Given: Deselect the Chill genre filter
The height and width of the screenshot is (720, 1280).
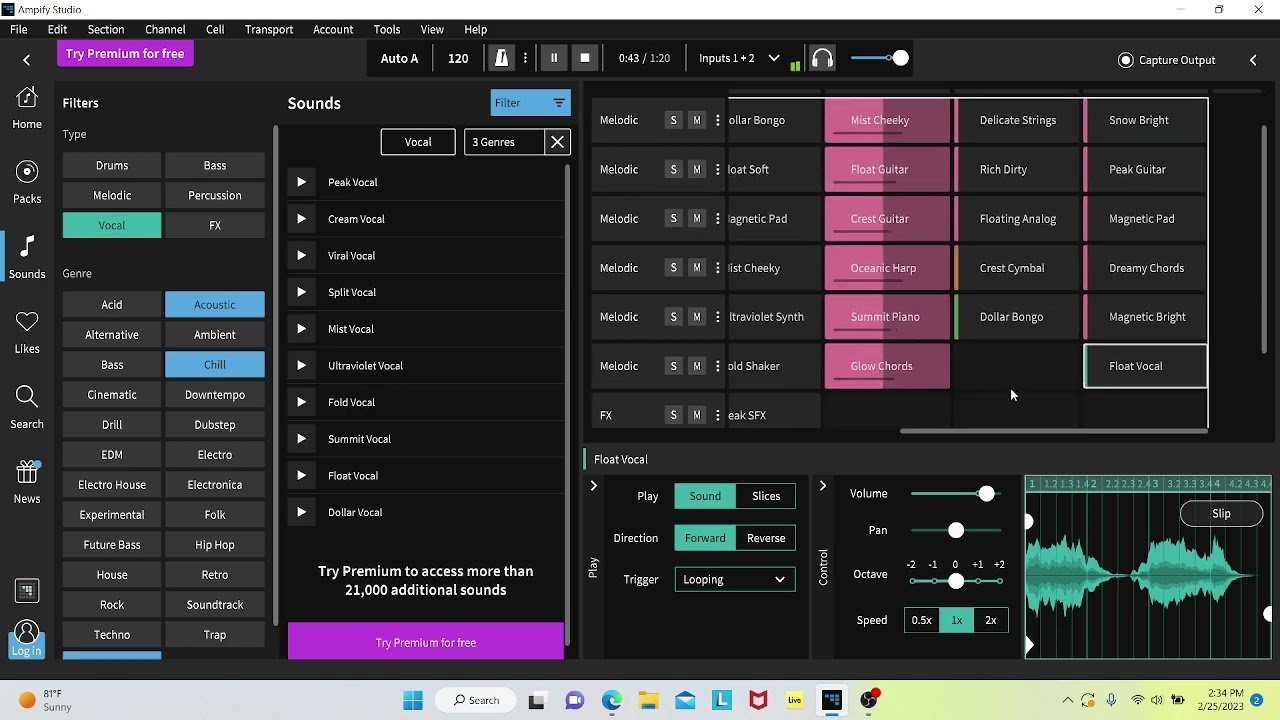Looking at the screenshot, I should point(215,365).
